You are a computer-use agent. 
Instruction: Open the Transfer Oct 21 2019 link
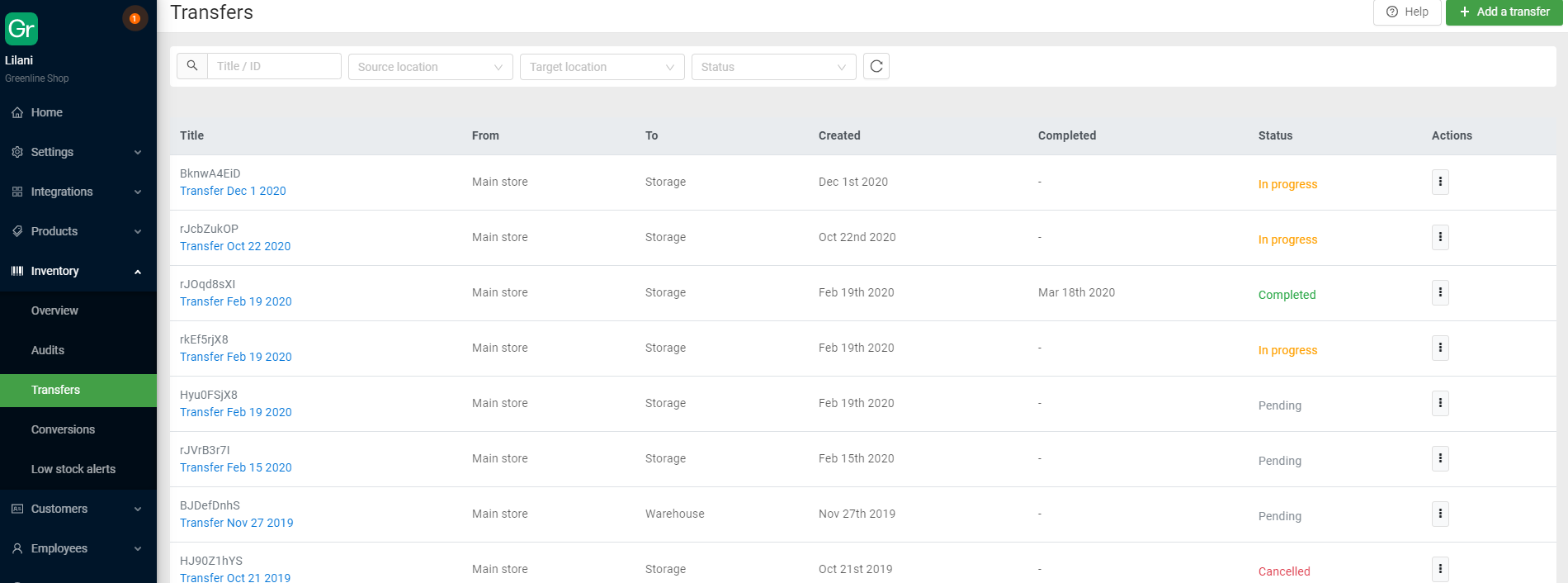235,577
